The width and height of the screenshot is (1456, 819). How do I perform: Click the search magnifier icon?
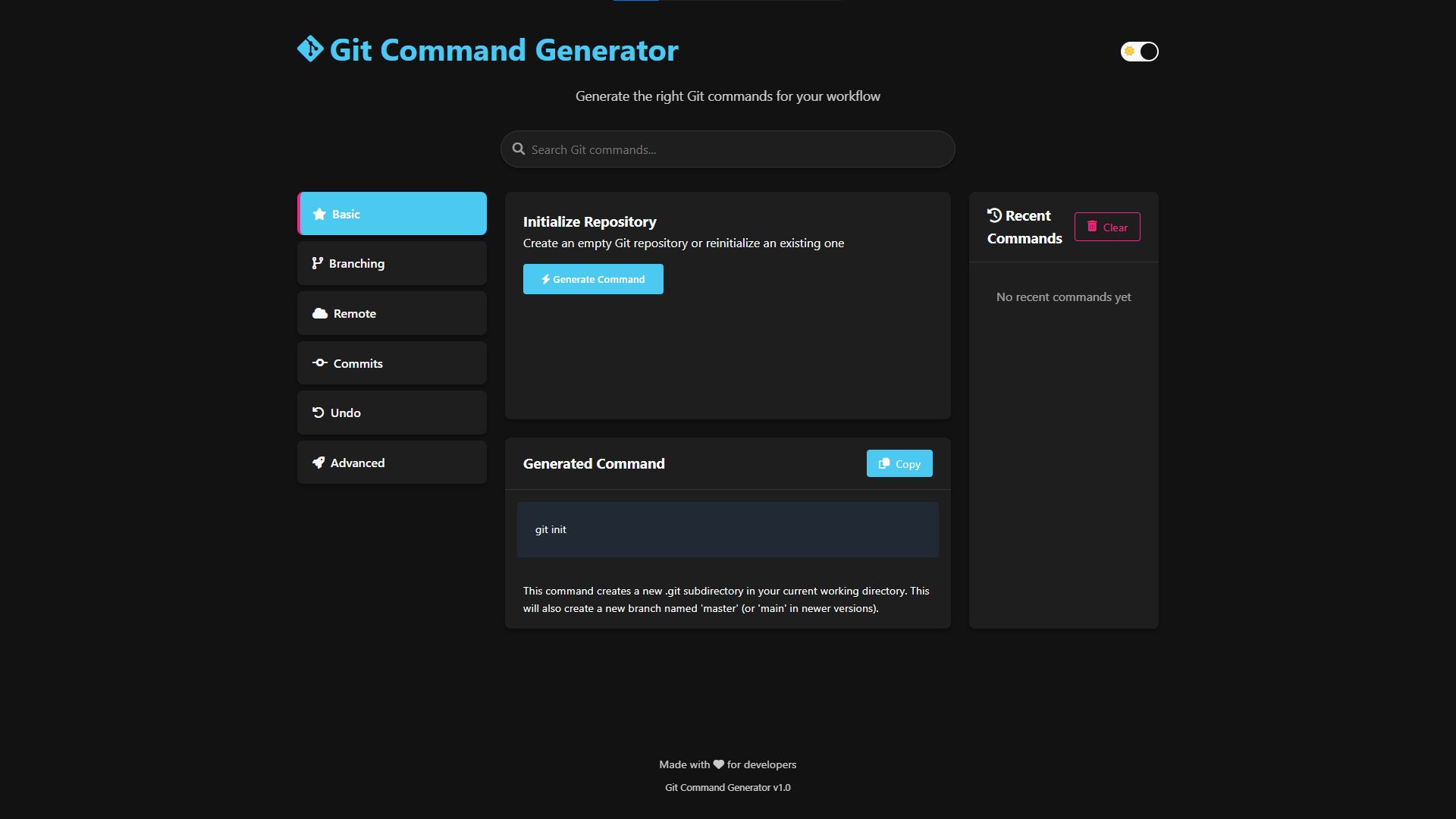coord(519,149)
